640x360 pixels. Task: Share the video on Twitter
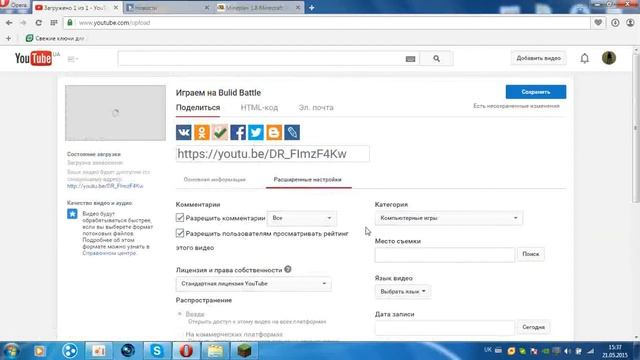(256, 132)
